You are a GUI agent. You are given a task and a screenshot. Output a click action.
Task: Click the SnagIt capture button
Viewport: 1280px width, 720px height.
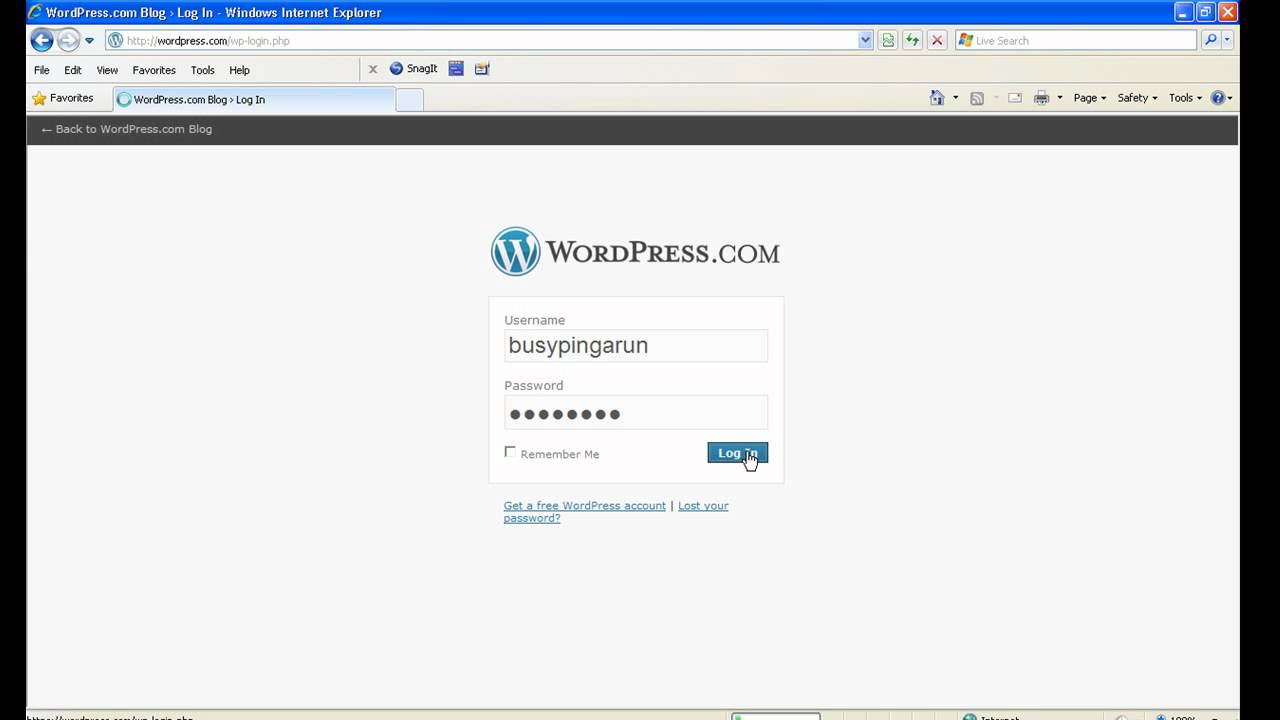(414, 69)
